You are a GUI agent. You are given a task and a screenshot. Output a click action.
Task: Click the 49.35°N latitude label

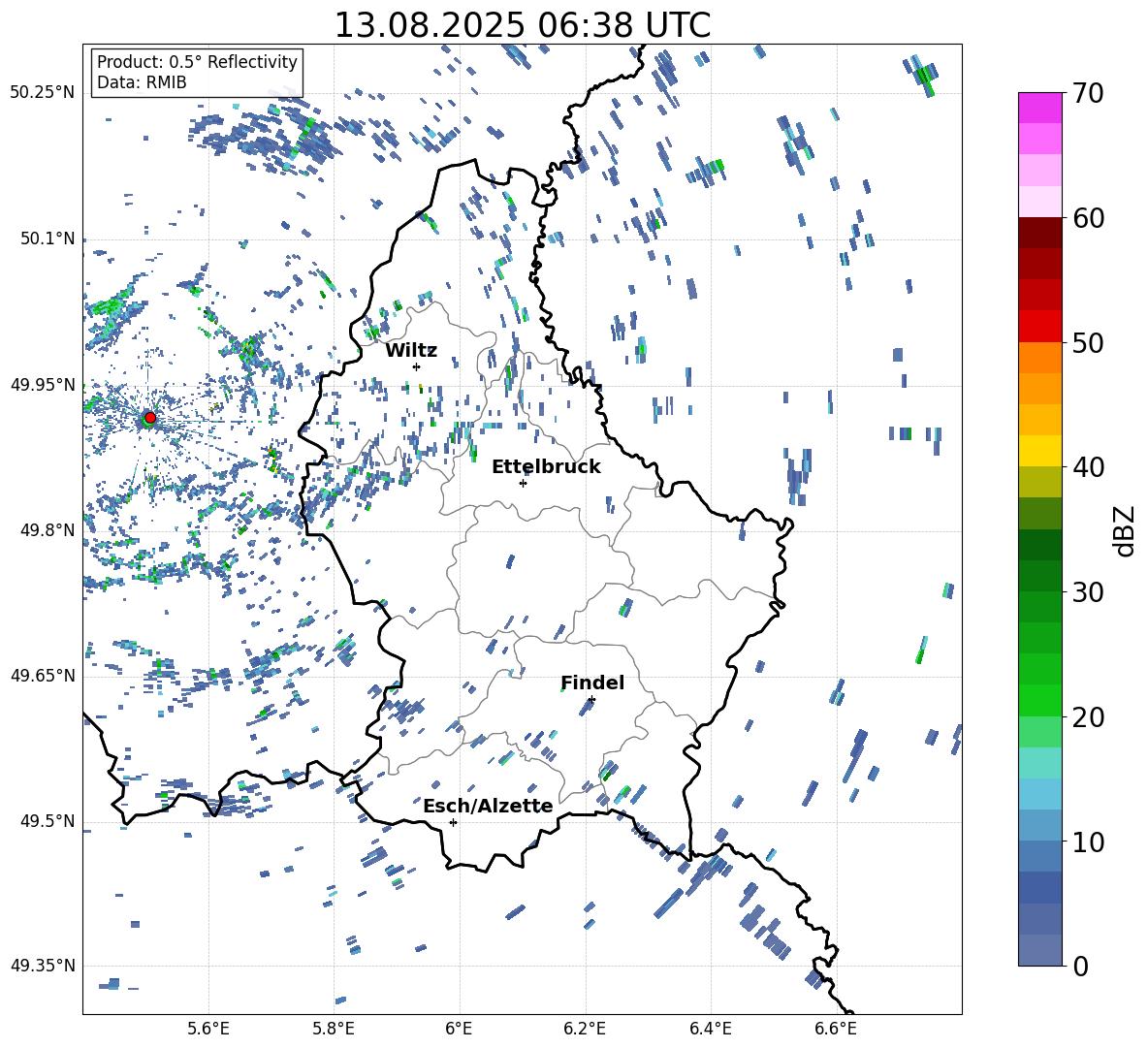pos(43,966)
